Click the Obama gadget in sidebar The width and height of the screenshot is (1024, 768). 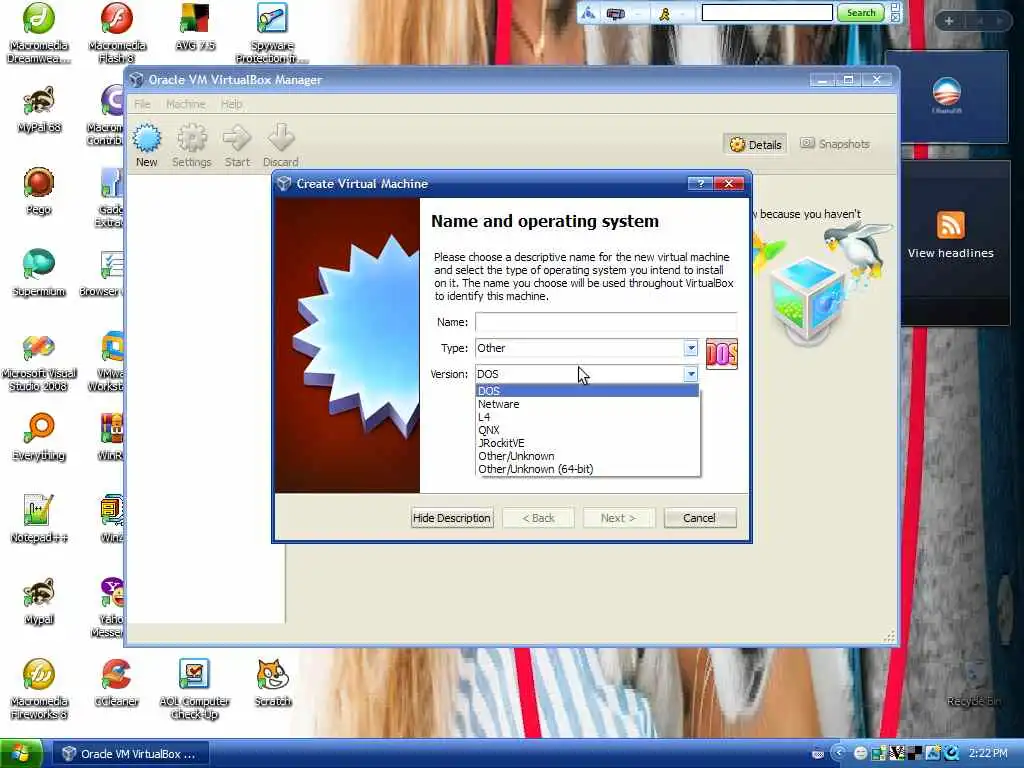[x=946, y=95]
